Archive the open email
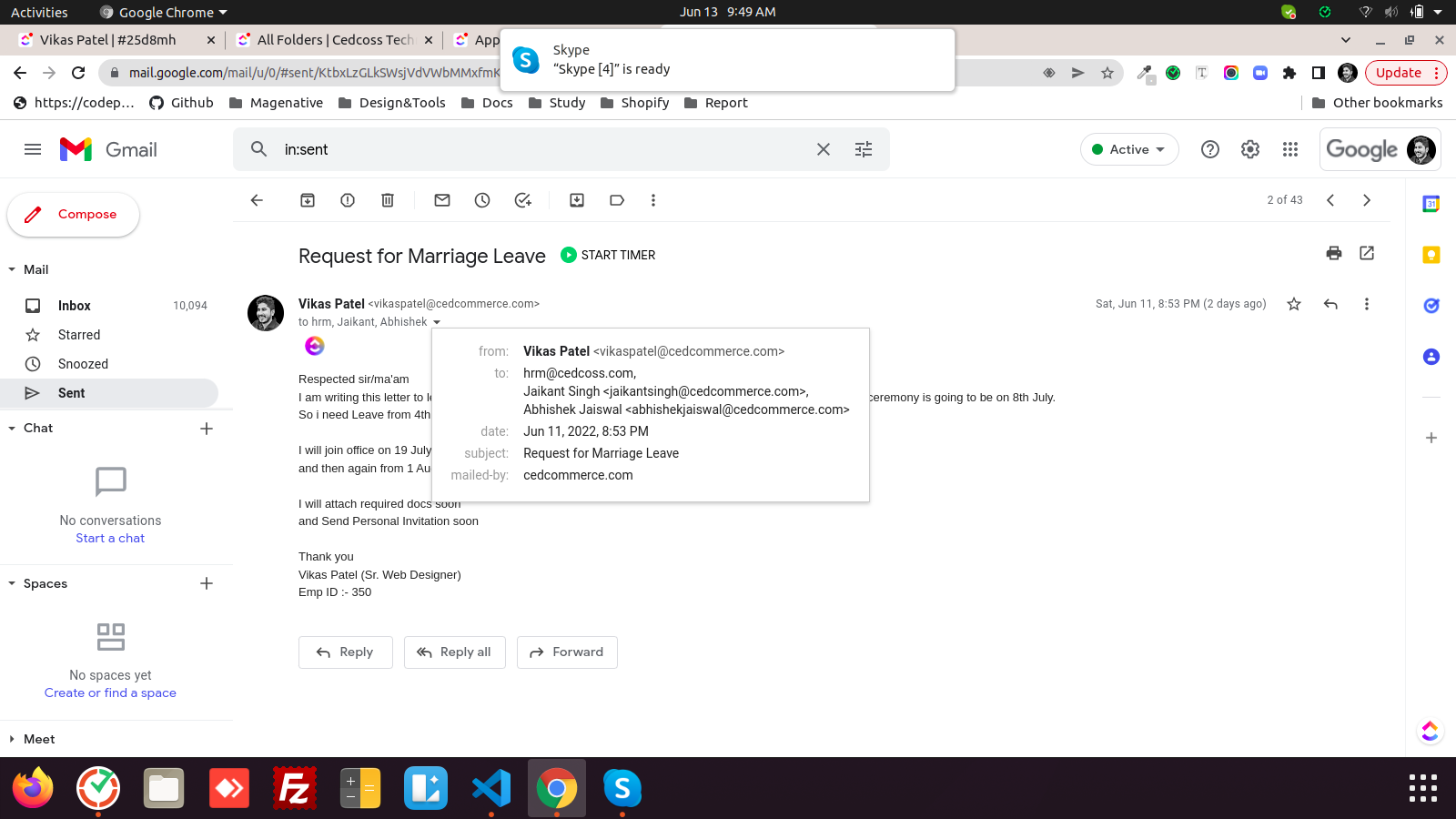 pos(308,200)
